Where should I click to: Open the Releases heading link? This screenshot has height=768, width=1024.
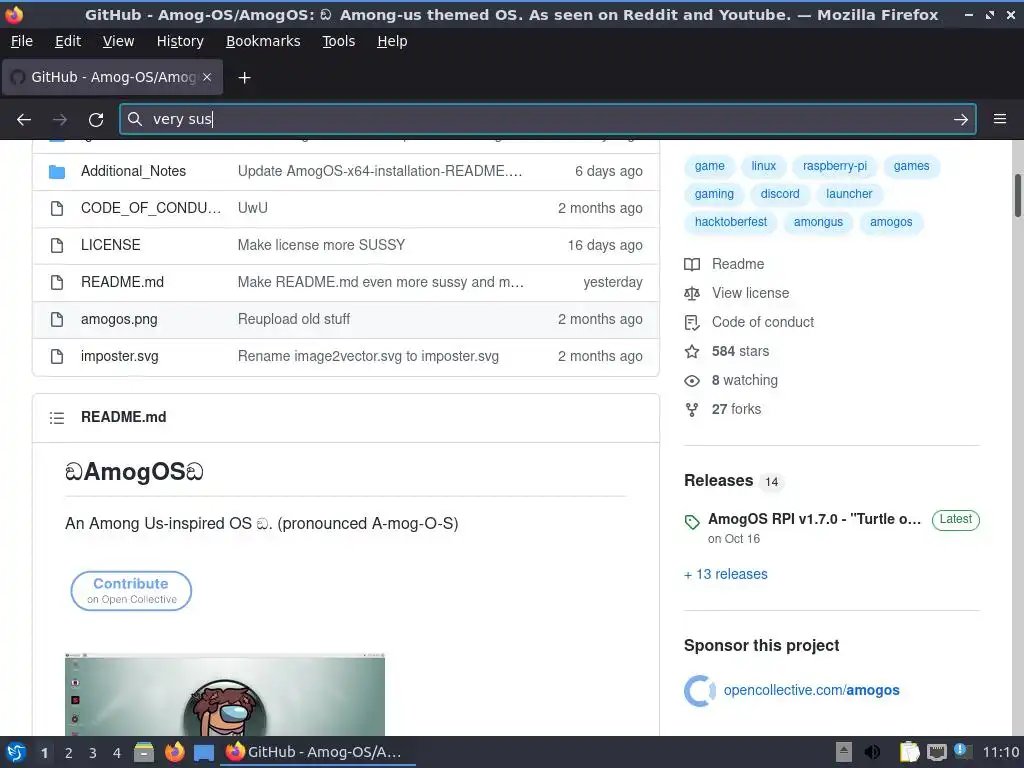(718, 481)
